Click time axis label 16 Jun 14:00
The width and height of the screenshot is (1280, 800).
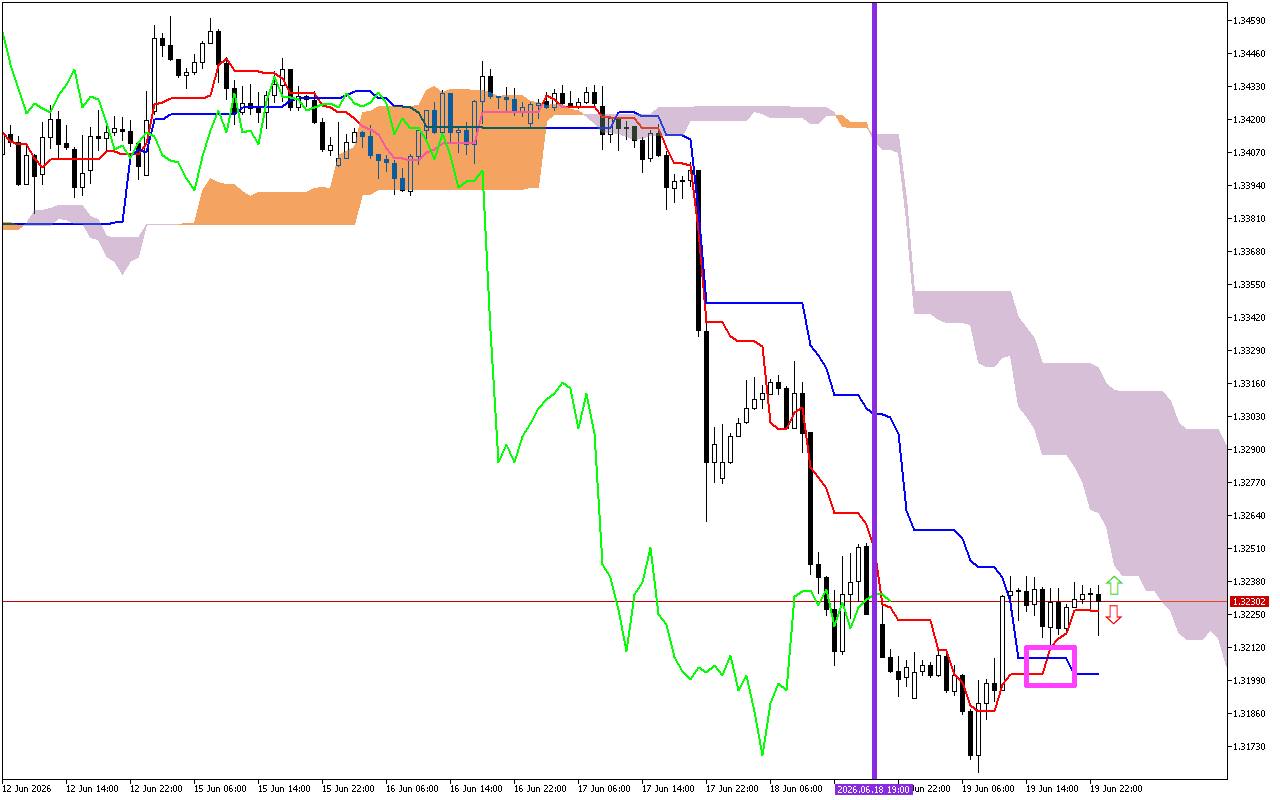click(x=475, y=789)
